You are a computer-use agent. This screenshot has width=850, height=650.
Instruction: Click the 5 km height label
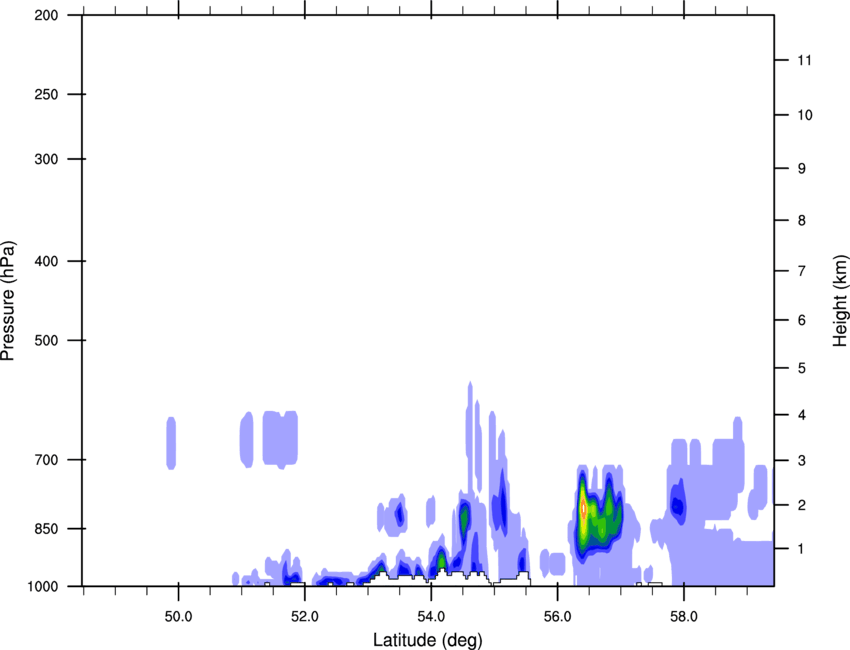802,368
